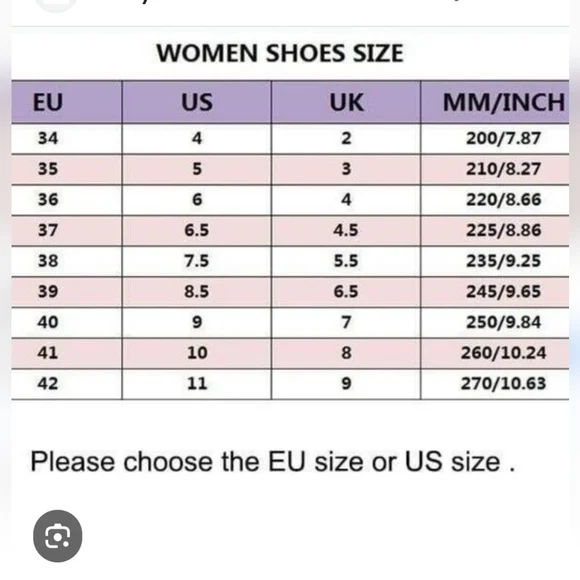The image size is (580, 580).
Task: Select the MM/INCH column header
Action: coord(495,102)
